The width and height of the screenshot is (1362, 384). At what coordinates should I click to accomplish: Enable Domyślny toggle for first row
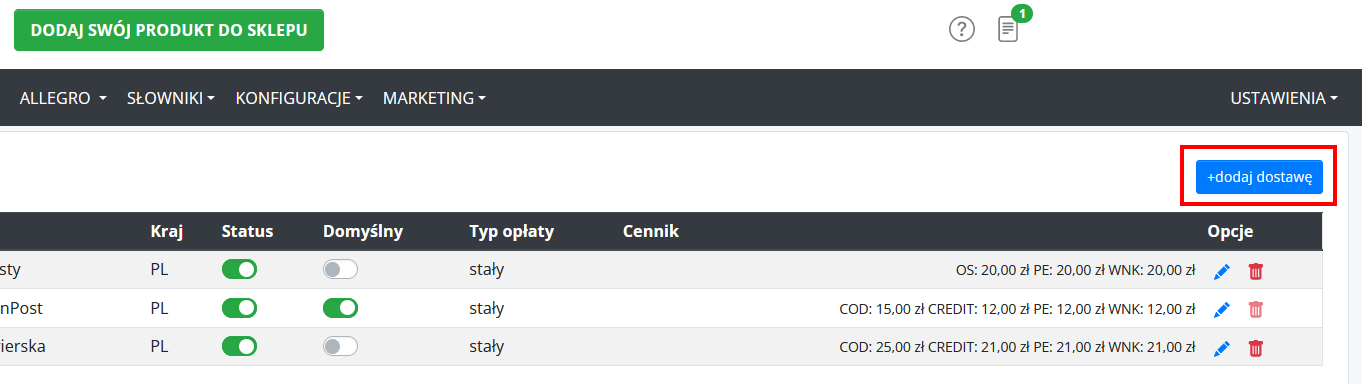pos(340,269)
